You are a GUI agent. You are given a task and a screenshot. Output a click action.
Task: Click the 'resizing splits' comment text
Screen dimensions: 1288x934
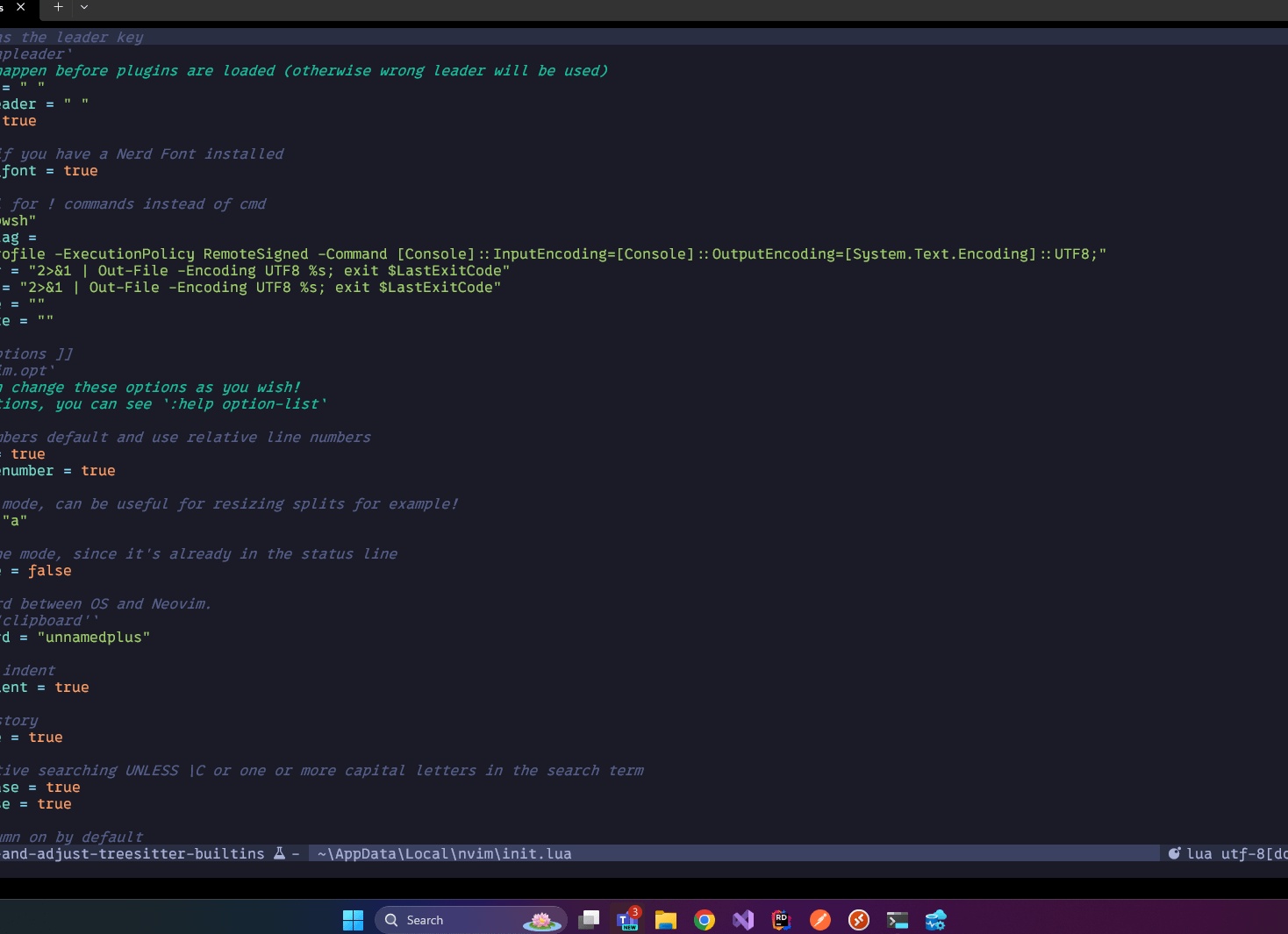pos(278,504)
